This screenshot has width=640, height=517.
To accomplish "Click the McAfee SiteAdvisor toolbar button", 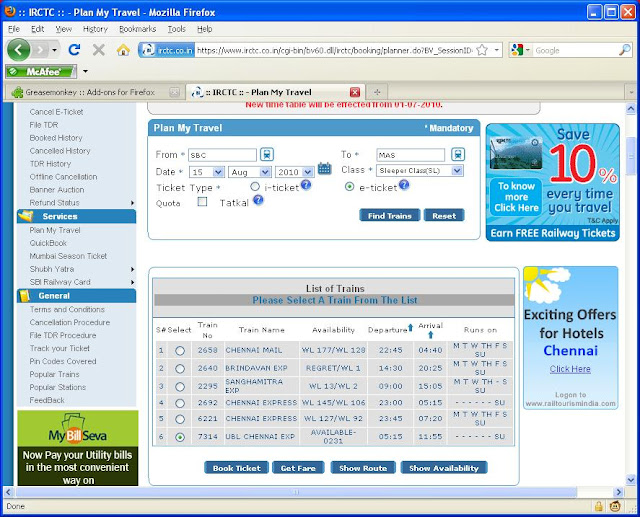I will coord(41,71).
